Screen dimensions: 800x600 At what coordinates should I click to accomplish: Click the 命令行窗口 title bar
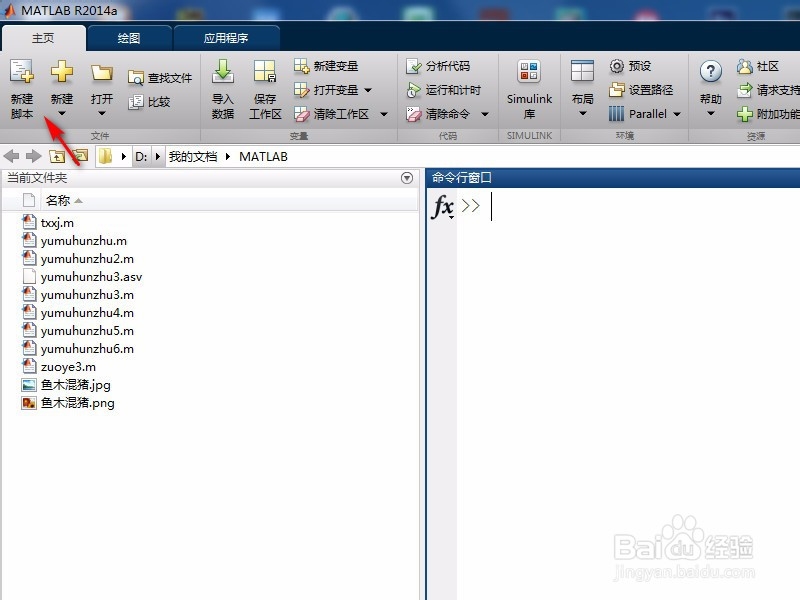(613, 178)
